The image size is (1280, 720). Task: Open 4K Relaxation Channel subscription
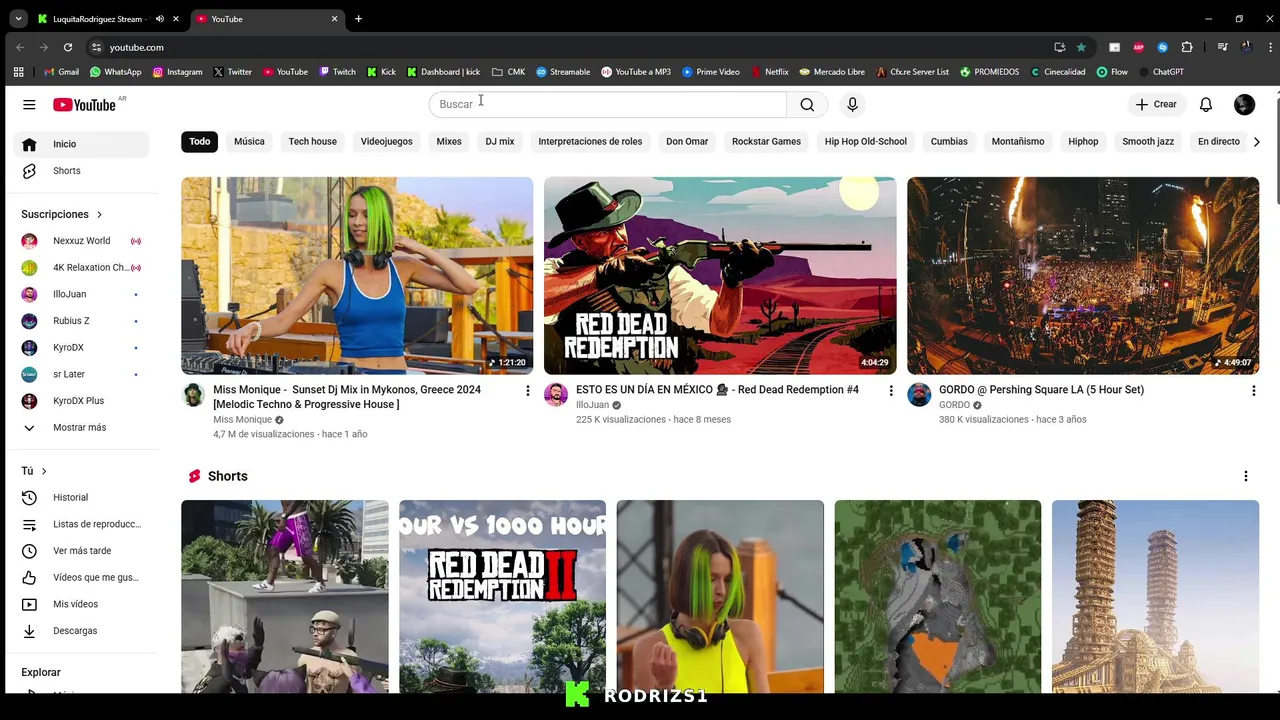tap(82, 268)
